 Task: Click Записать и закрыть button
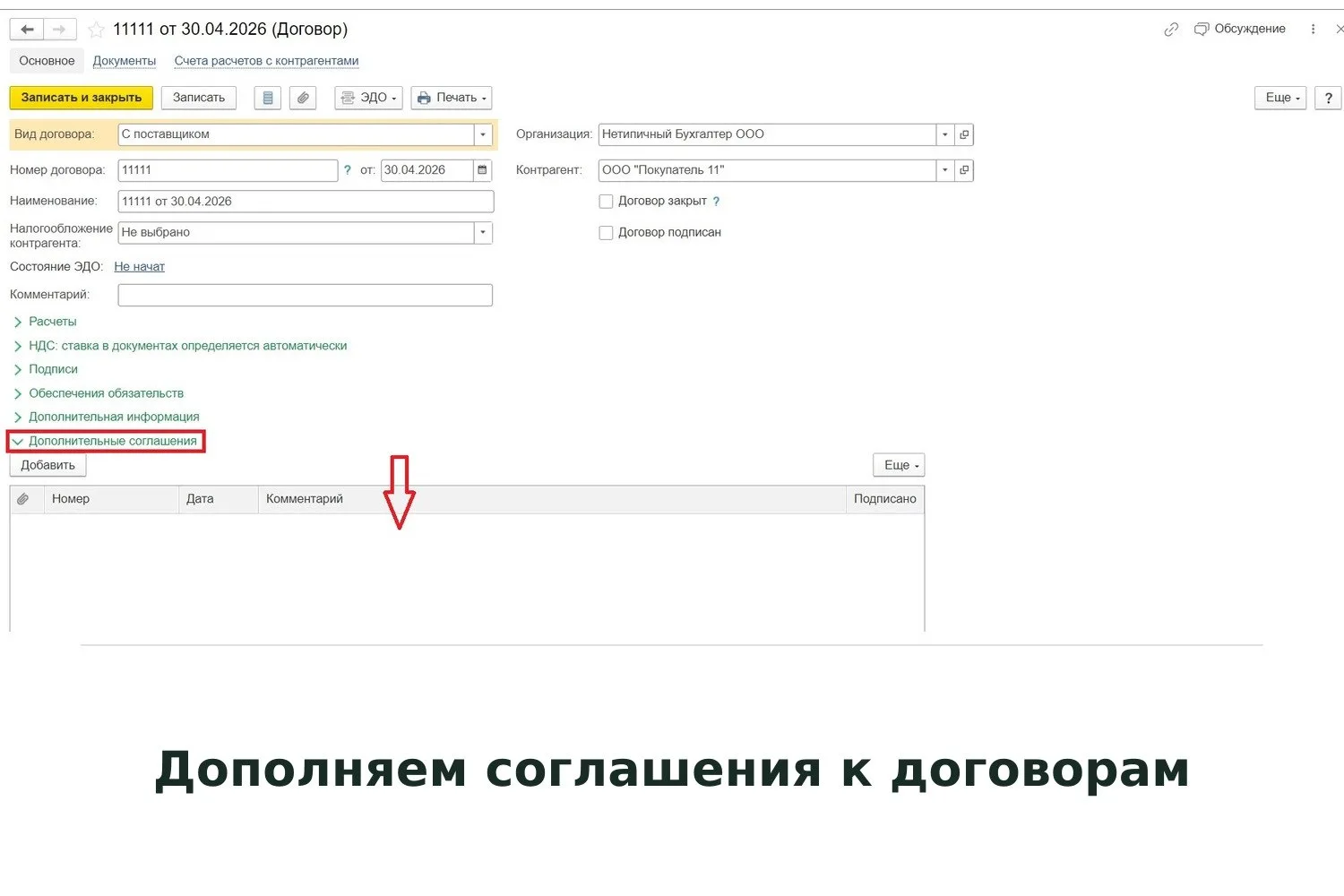pyautogui.click(x=82, y=98)
